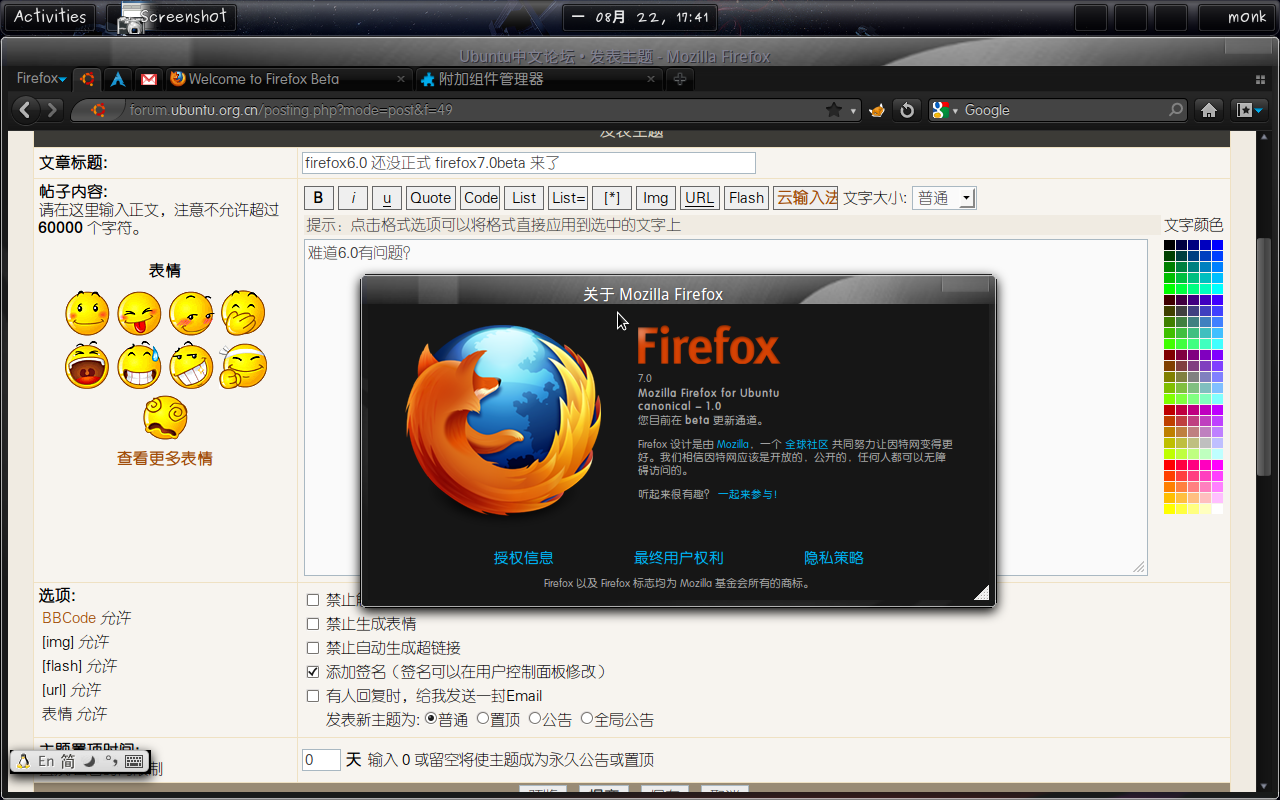Go to the Firefox home page
The image size is (1280, 800).
(x=1208, y=110)
